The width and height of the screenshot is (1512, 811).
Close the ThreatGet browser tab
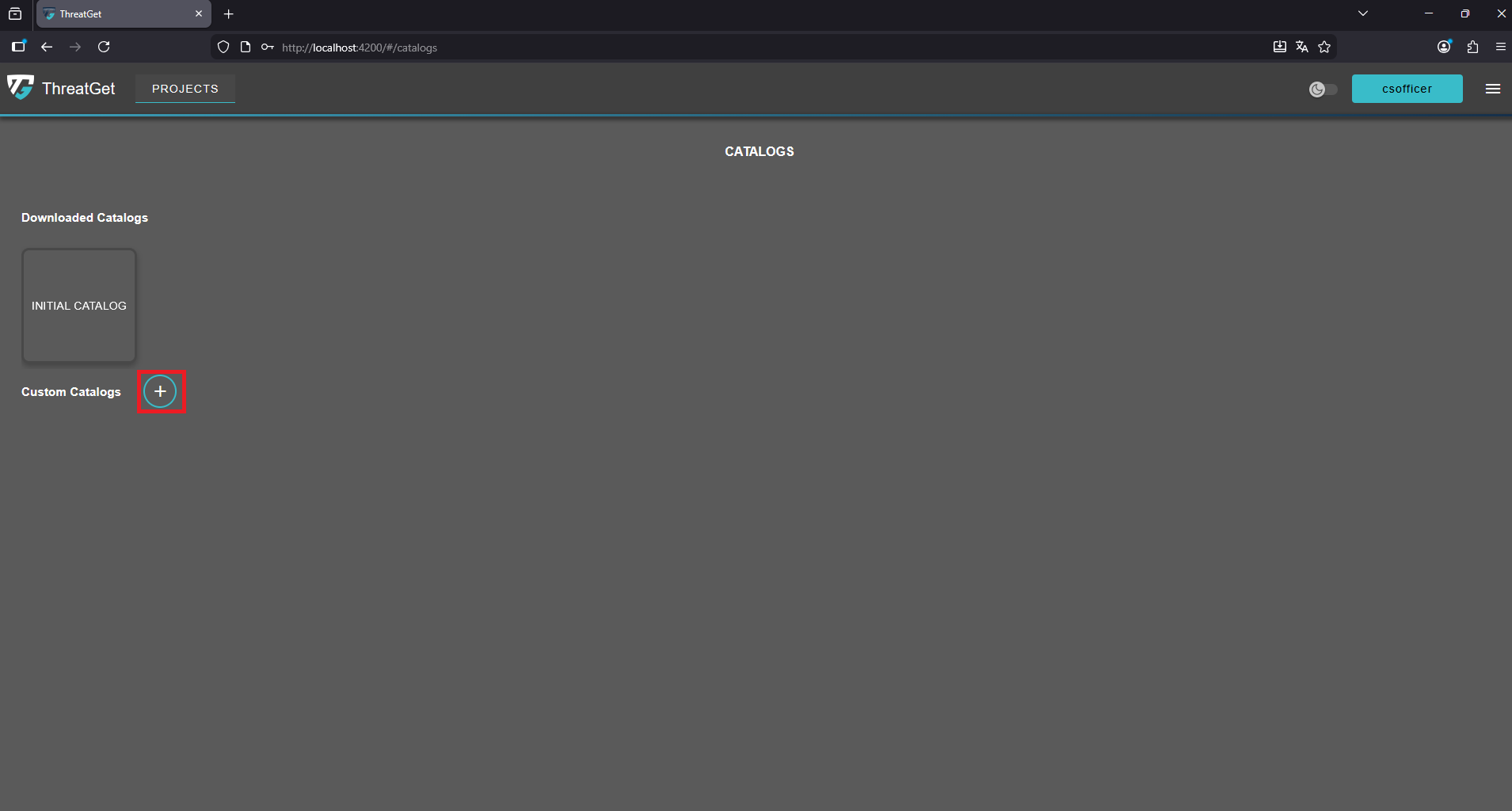pos(199,14)
